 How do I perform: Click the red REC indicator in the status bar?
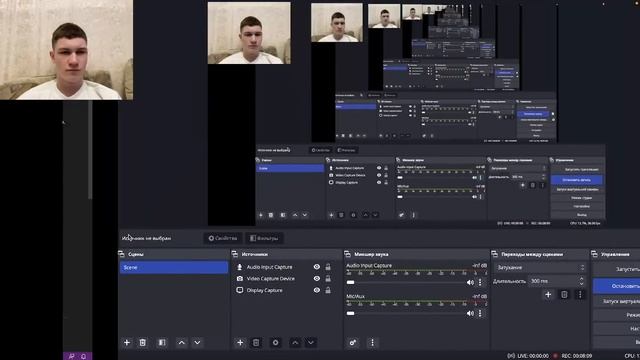click(x=555, y=356)
